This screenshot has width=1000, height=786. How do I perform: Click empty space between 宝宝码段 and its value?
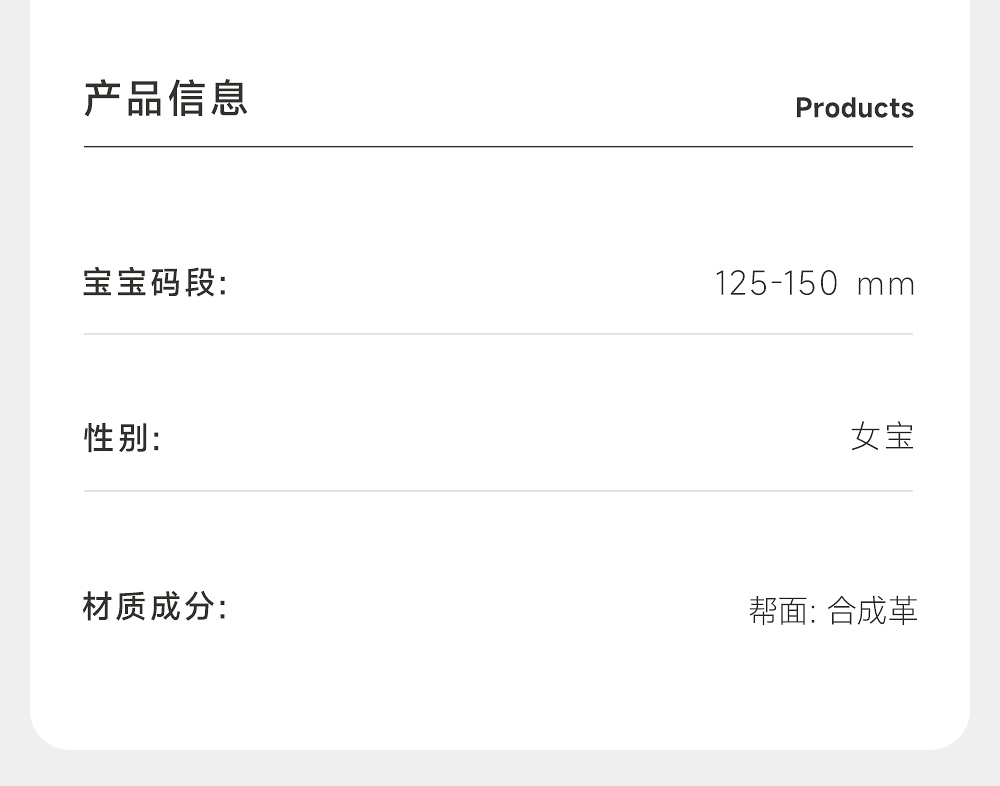tap(470, 284)
